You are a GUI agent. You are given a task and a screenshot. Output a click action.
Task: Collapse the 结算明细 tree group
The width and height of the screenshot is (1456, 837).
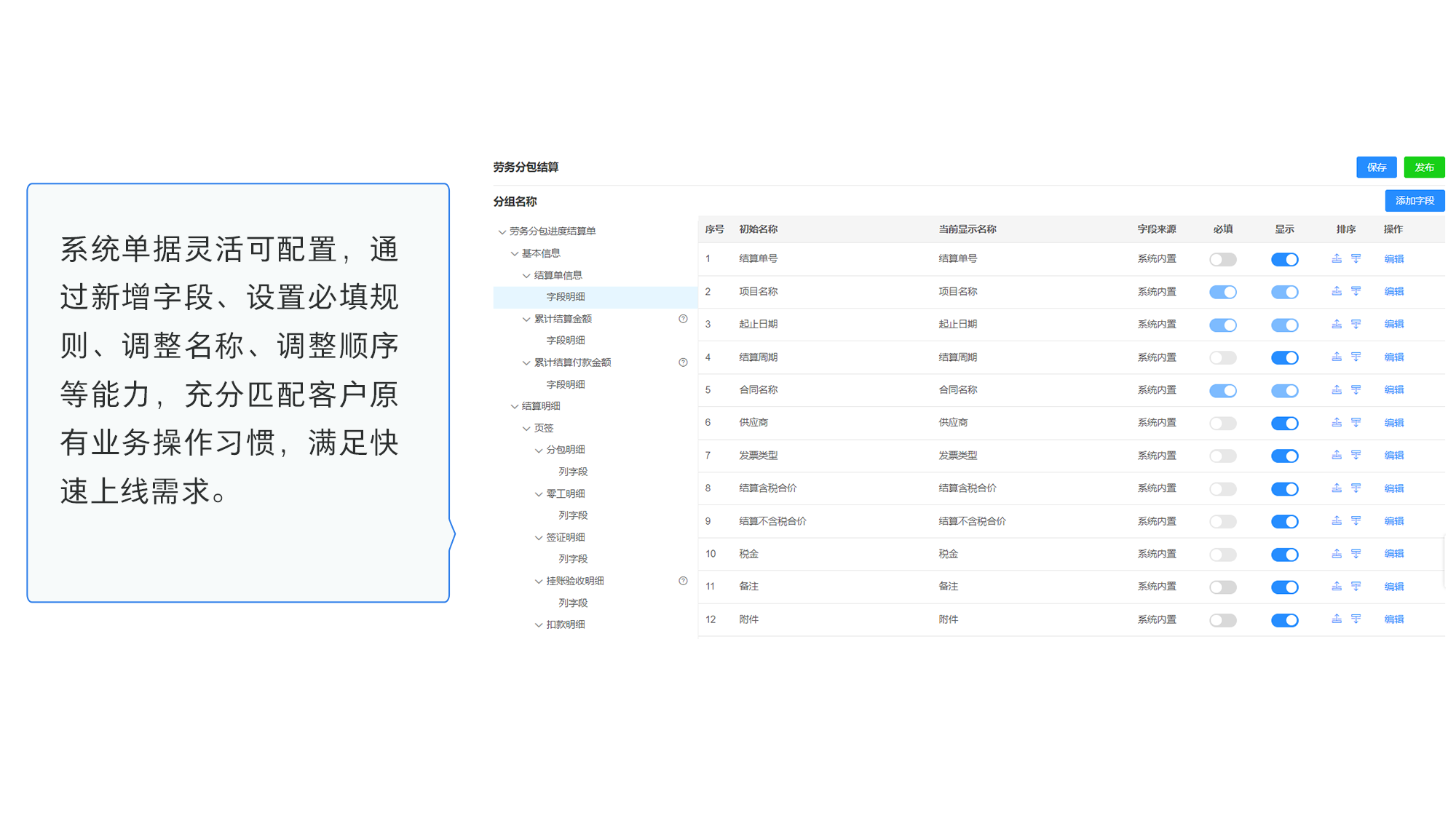[515, 406]
